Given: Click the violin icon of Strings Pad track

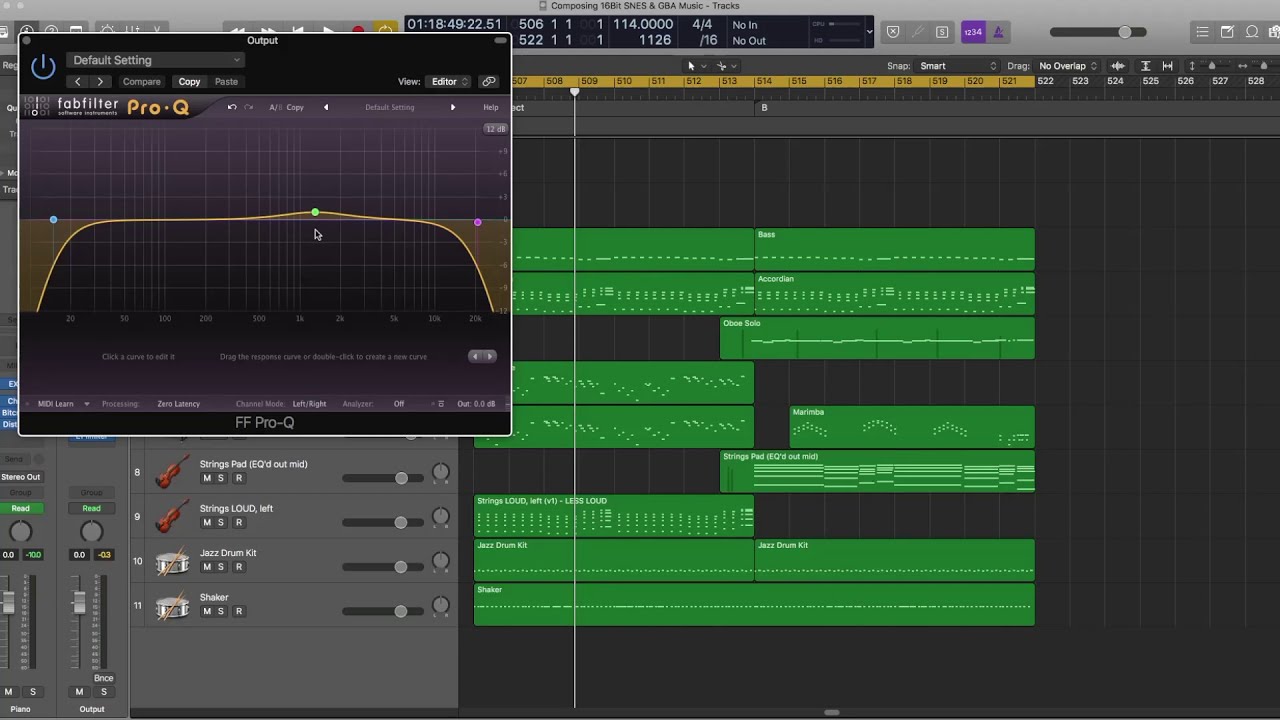Looking at the screenshot, I should point(173,472).
